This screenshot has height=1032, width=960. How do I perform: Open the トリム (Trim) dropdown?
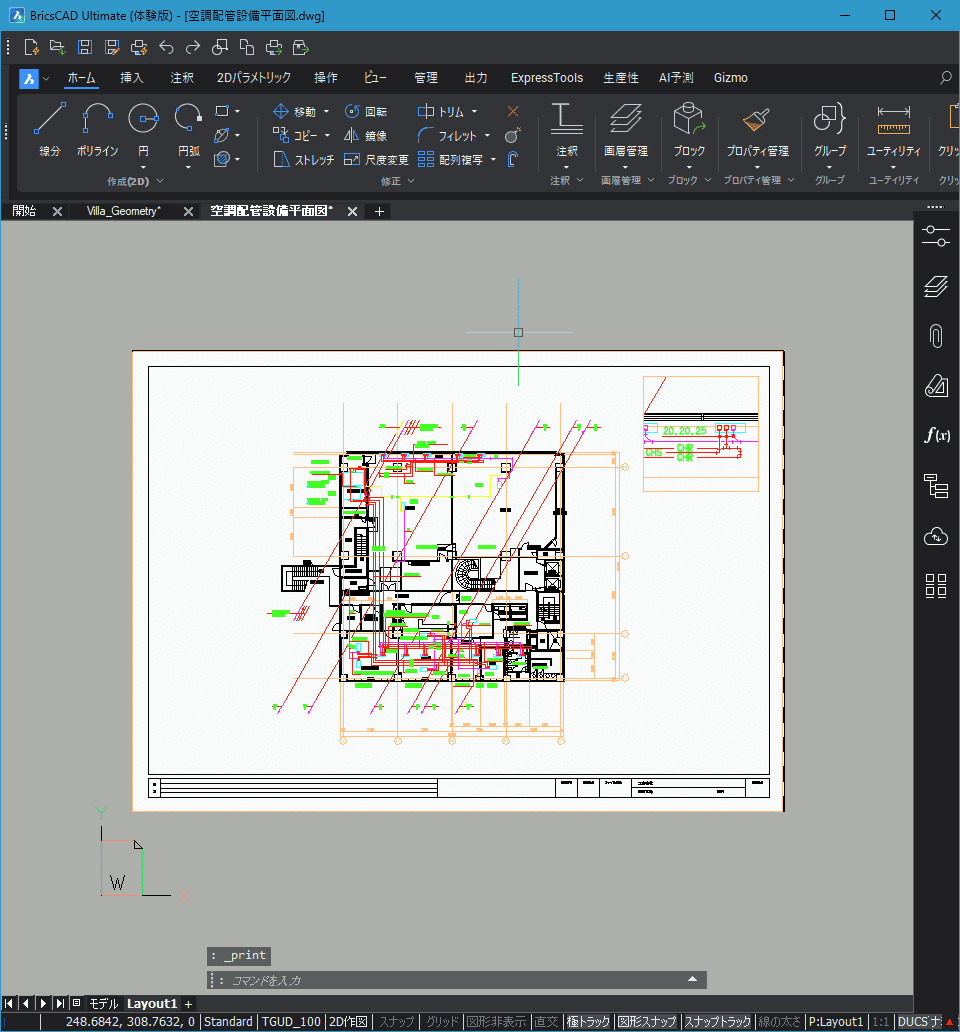point(474,111)
